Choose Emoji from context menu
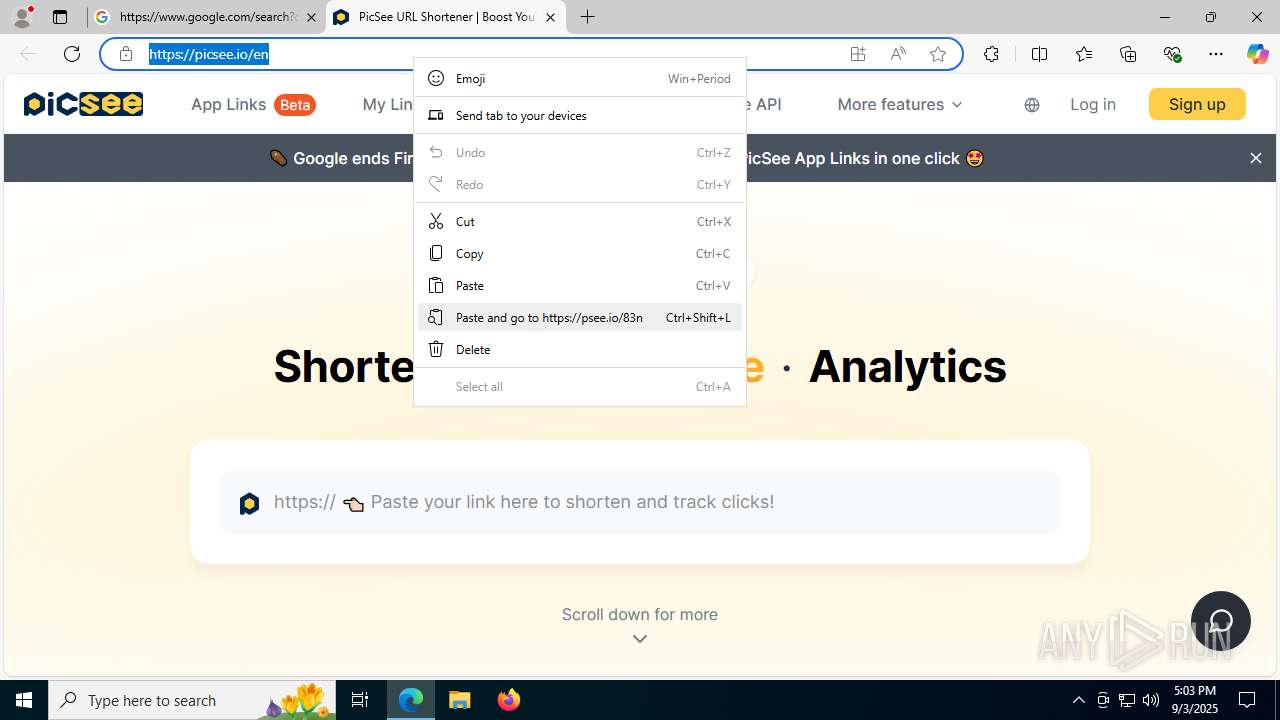The width and height of the screenshot is (1280, 720). pyautogui.click(x=580, y=78)
